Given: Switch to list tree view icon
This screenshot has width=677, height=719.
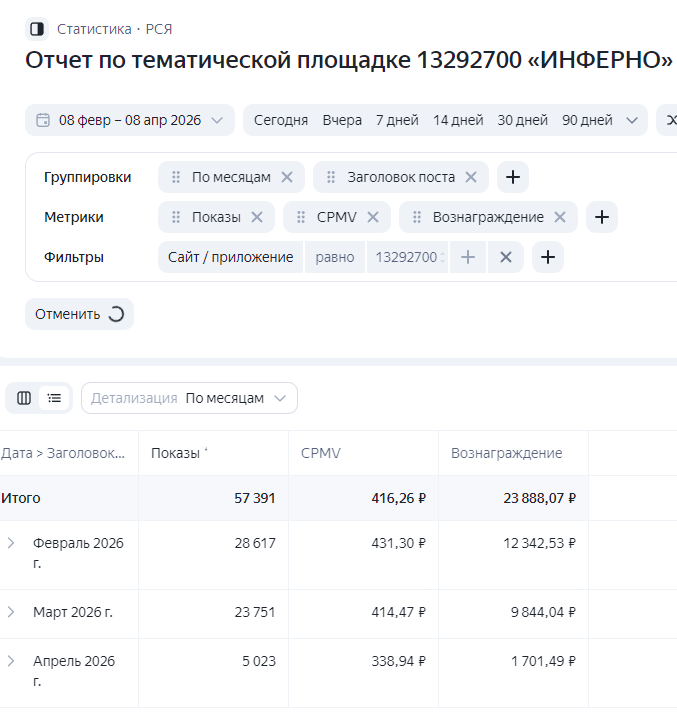Looking at the screenshot, I should [x=54, y=398].
